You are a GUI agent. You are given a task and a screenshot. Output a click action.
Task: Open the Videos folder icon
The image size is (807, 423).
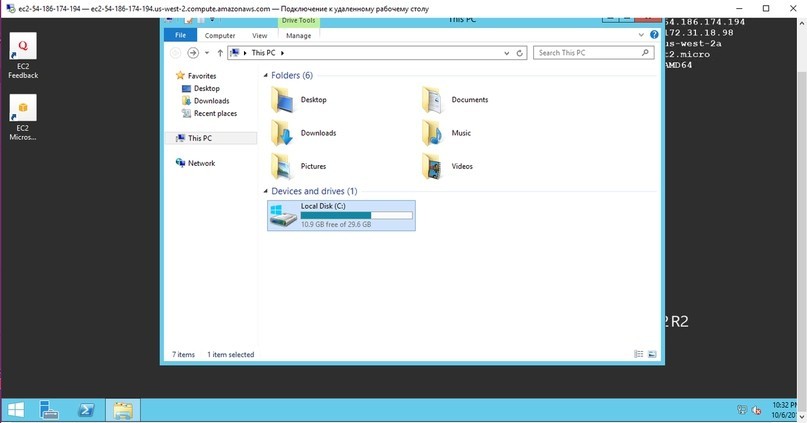tap(432, 166)
